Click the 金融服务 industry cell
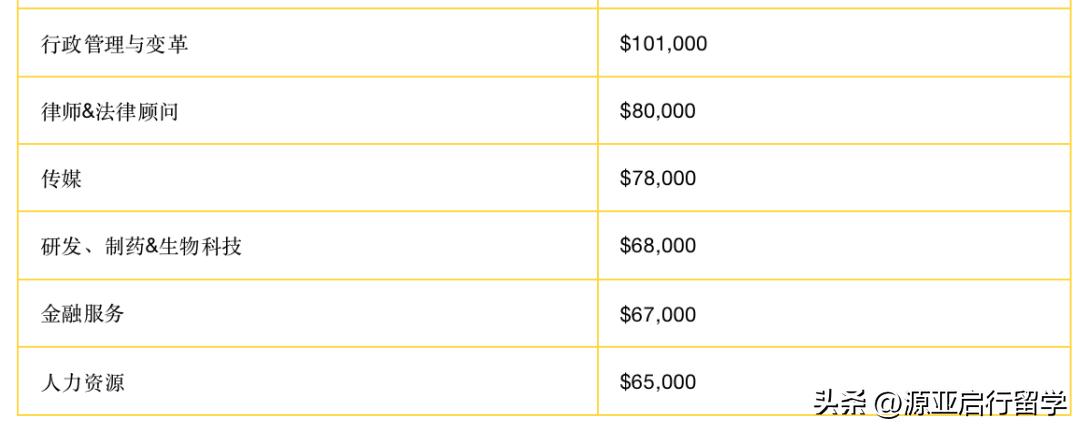 (x=83, y=314)
